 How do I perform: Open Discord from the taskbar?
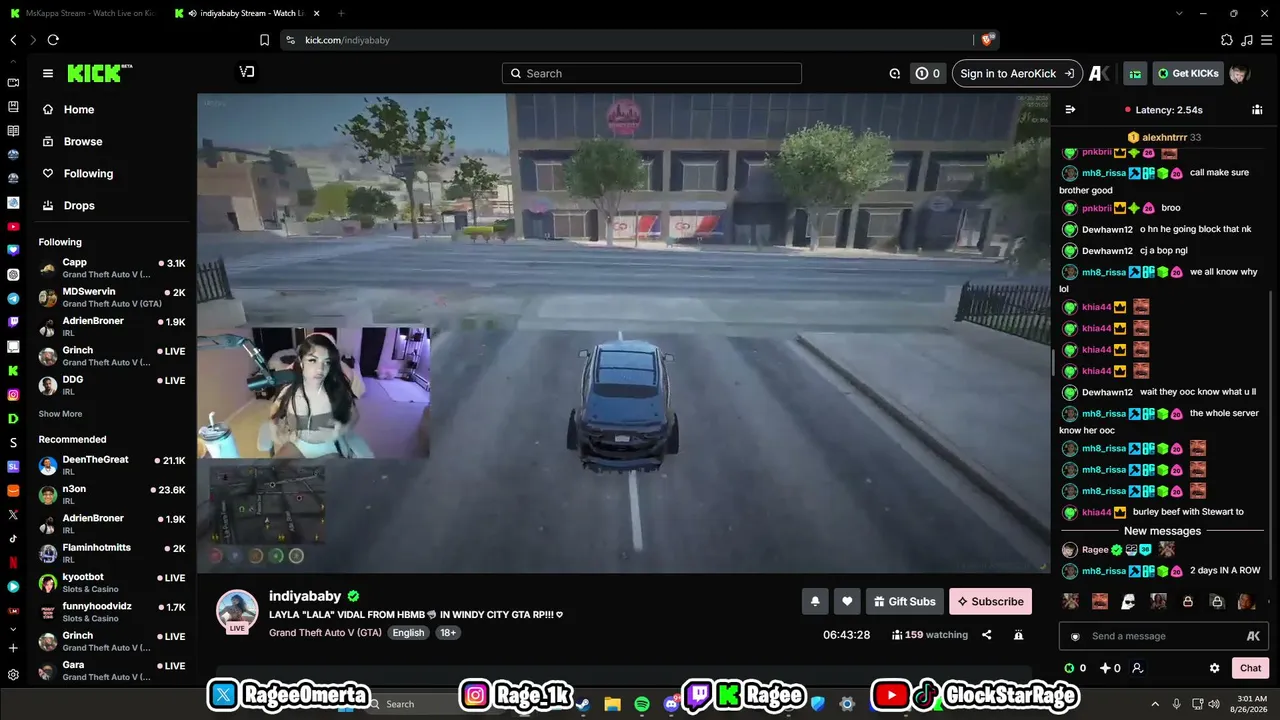coord(671,704)
